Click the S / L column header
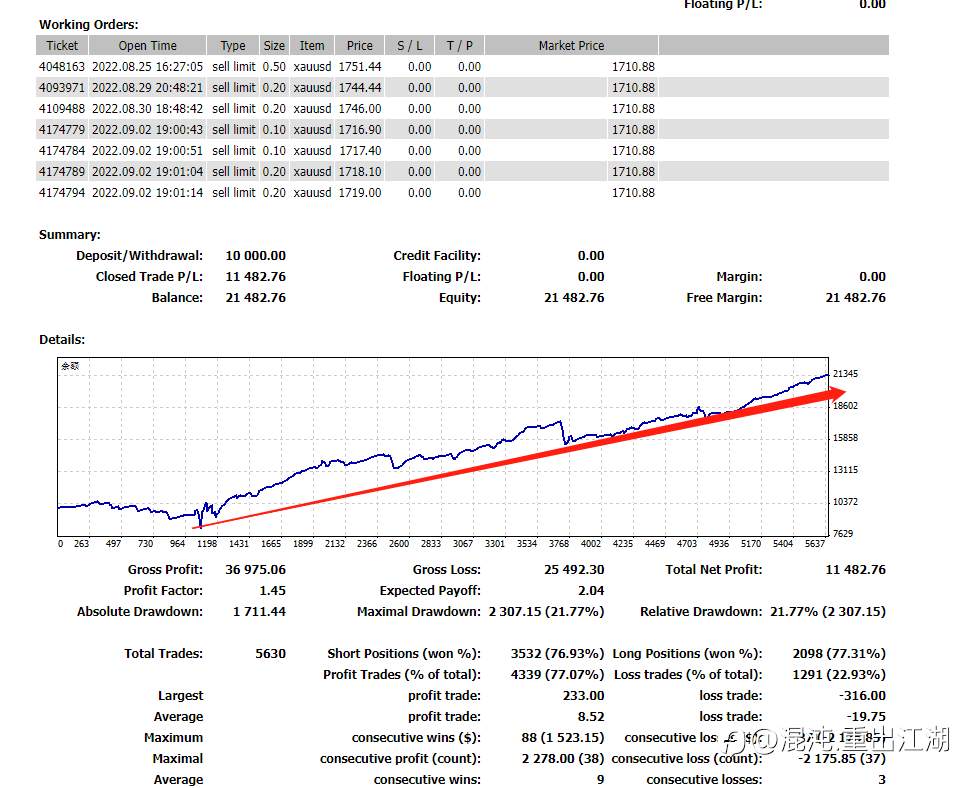The height and width of the screenshot is (788, 960). tap(410, 46)
